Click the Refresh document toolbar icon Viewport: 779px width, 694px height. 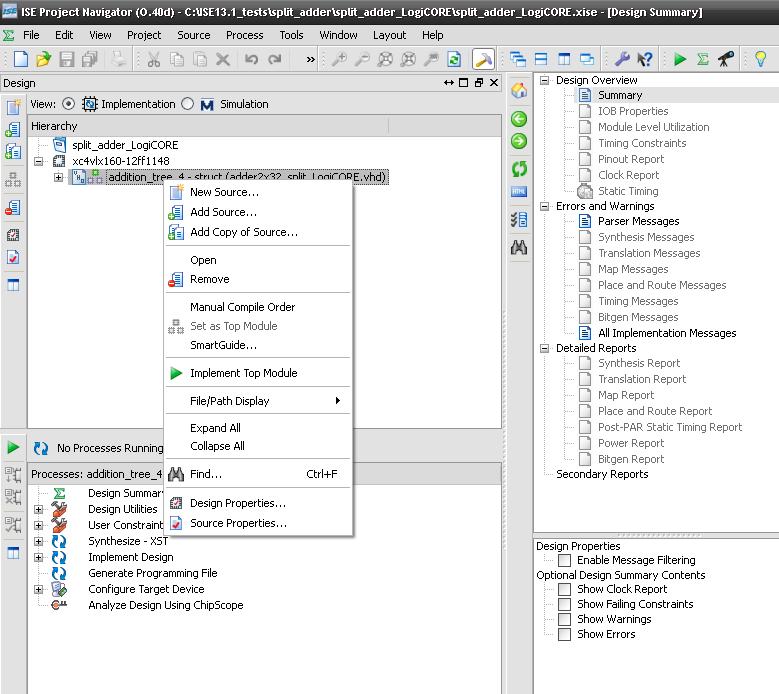(x=454, y=60)
